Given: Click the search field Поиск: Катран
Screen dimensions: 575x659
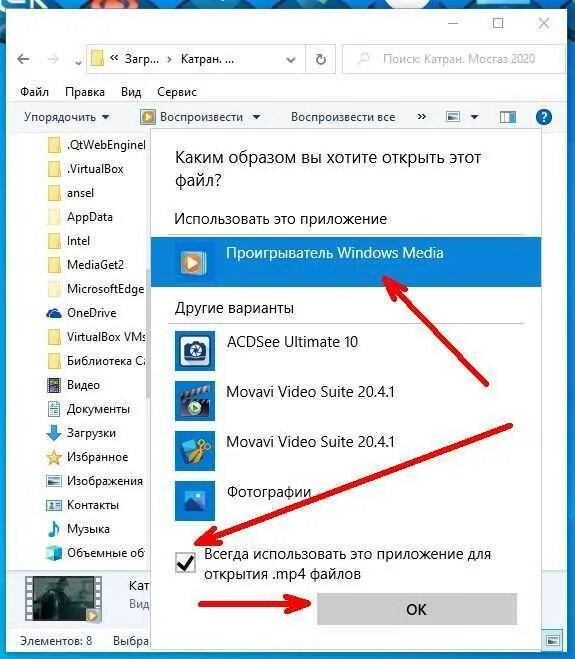Looking at the screenshot, I should 454,59.
